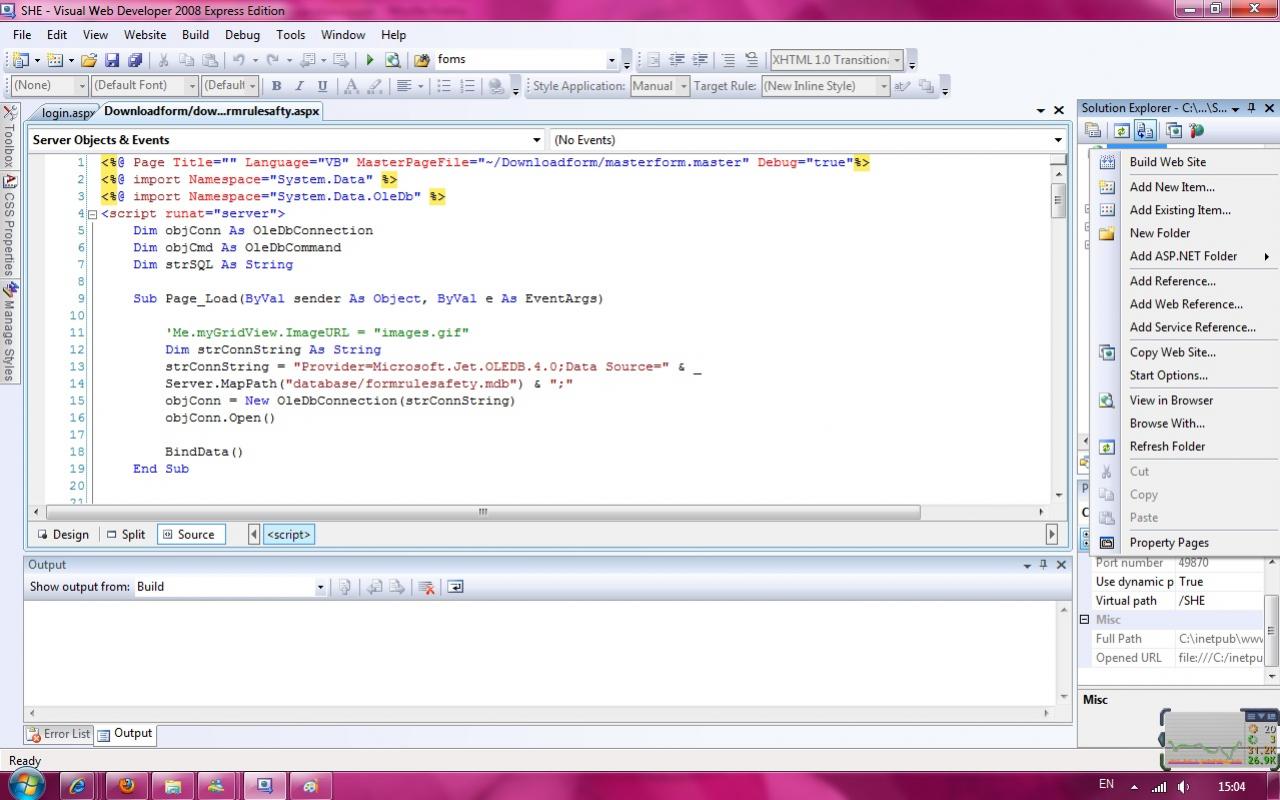Image resolution: width=1280 pixels, height=800 pixels.
Task: Click ASP.NET Configuration icon
Action: 1196,131
